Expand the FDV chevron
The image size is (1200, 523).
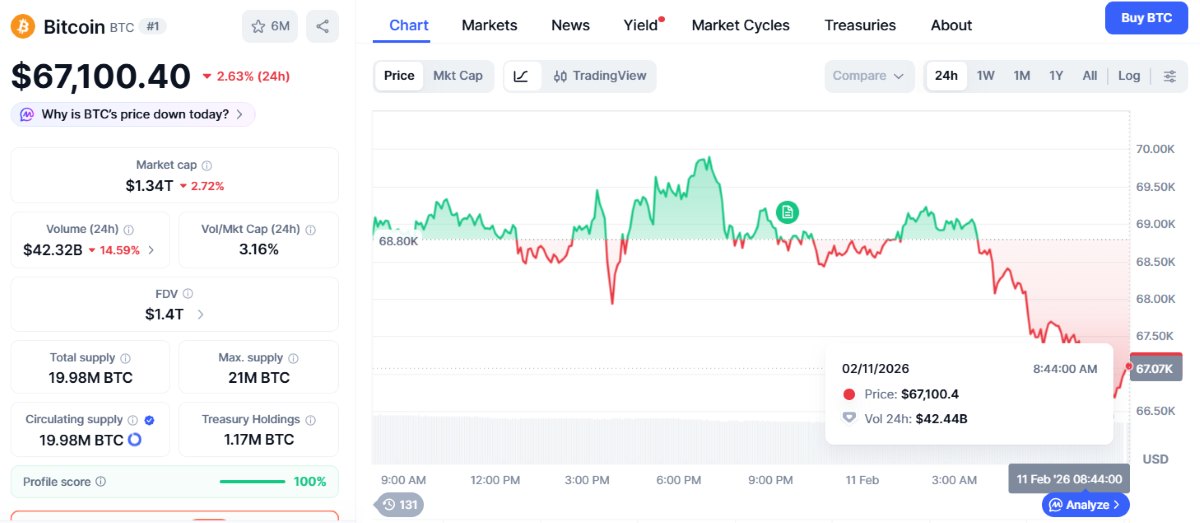pyautogui.click(x=200, y=314)
